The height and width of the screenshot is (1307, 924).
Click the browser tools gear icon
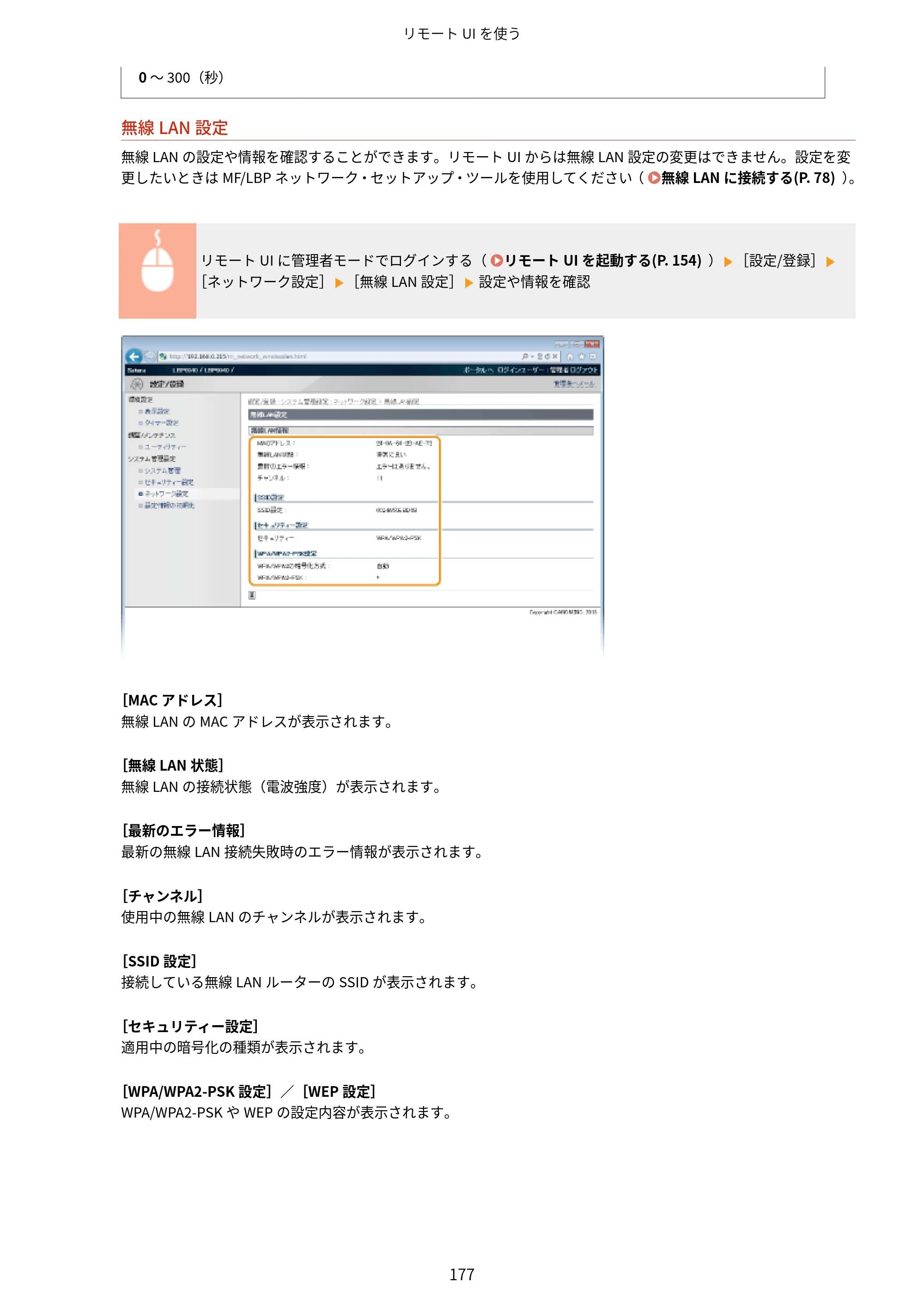point(593,356)
